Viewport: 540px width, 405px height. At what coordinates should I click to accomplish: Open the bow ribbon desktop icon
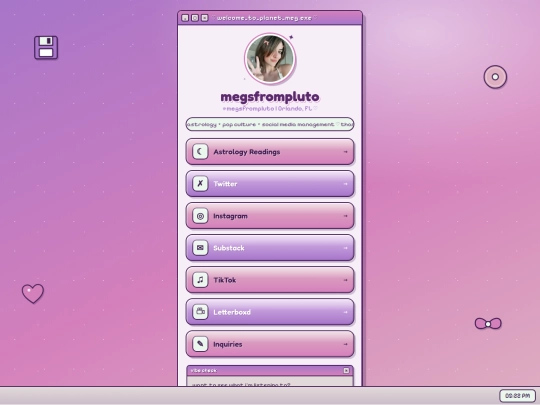pyautogui.click(x=488, y=324)
